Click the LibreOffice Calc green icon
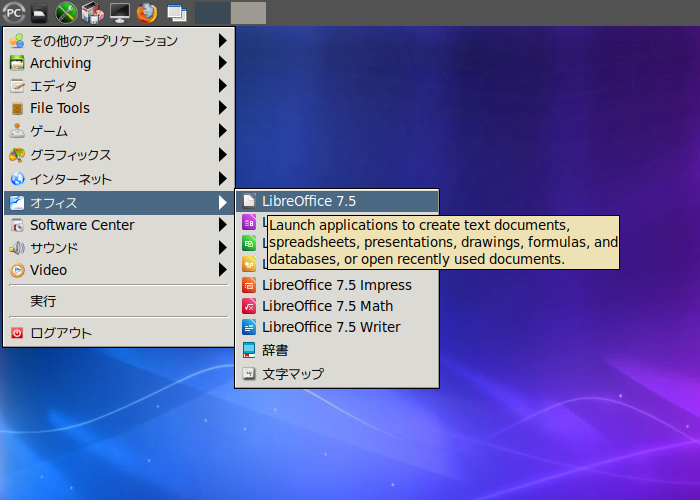700x500 pixels. [x=249, y=243]
